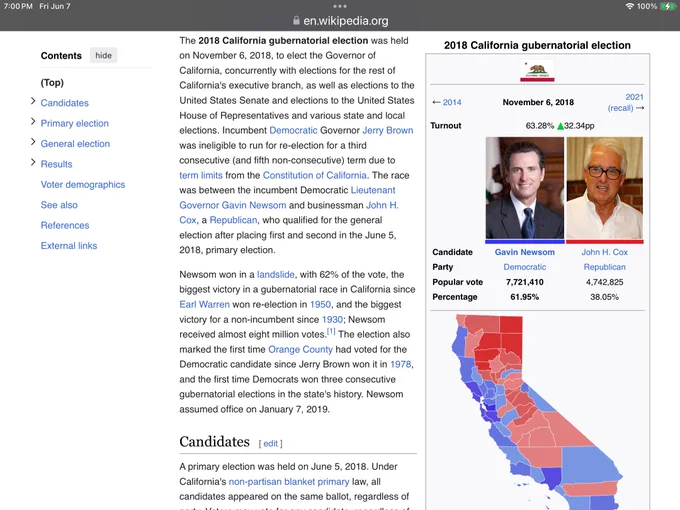Open the California county results map
The height and width of the screenshot is (510, 680).
coord(537,412)
